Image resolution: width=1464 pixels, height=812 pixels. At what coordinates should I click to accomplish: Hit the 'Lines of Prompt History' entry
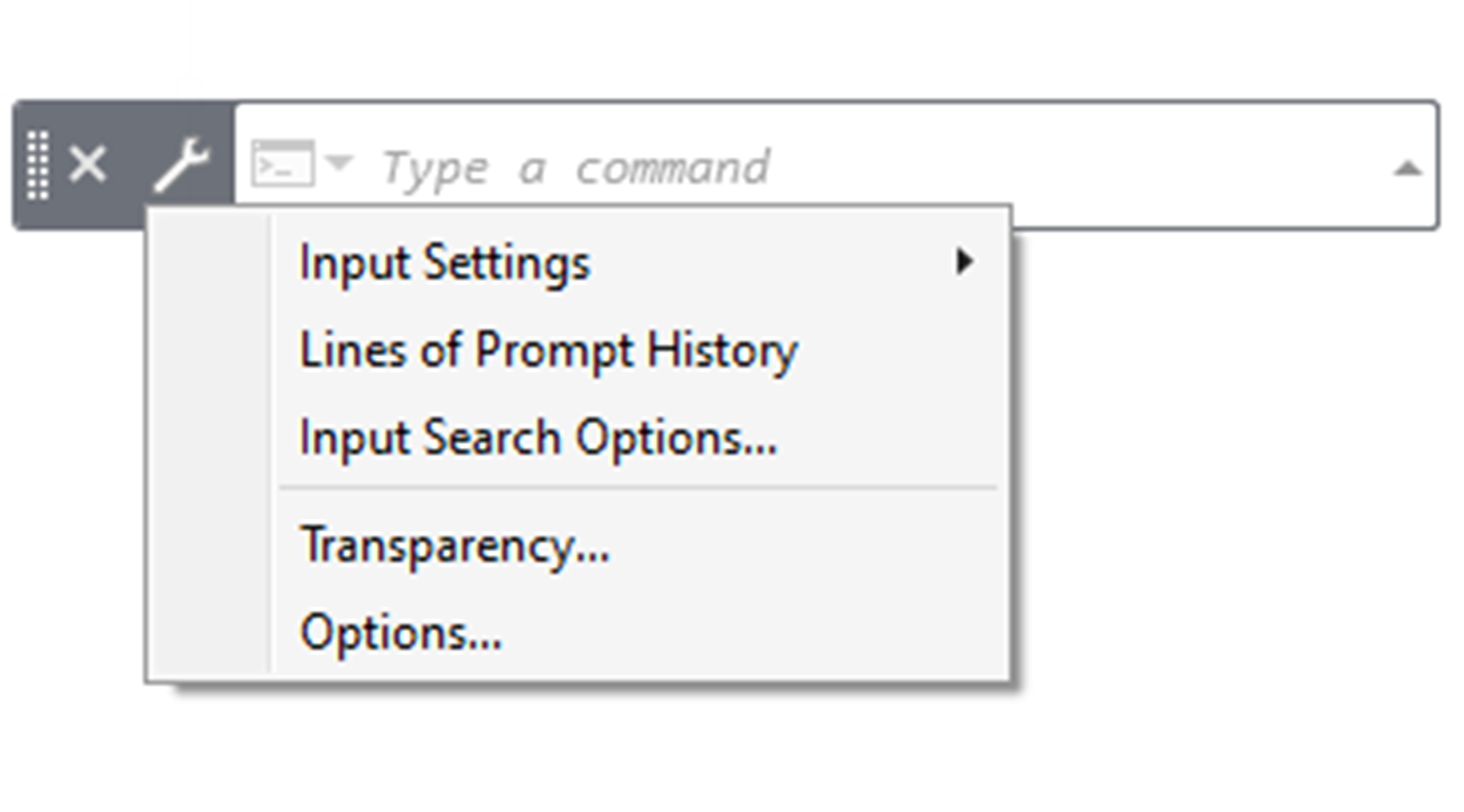tap(549, 350)
